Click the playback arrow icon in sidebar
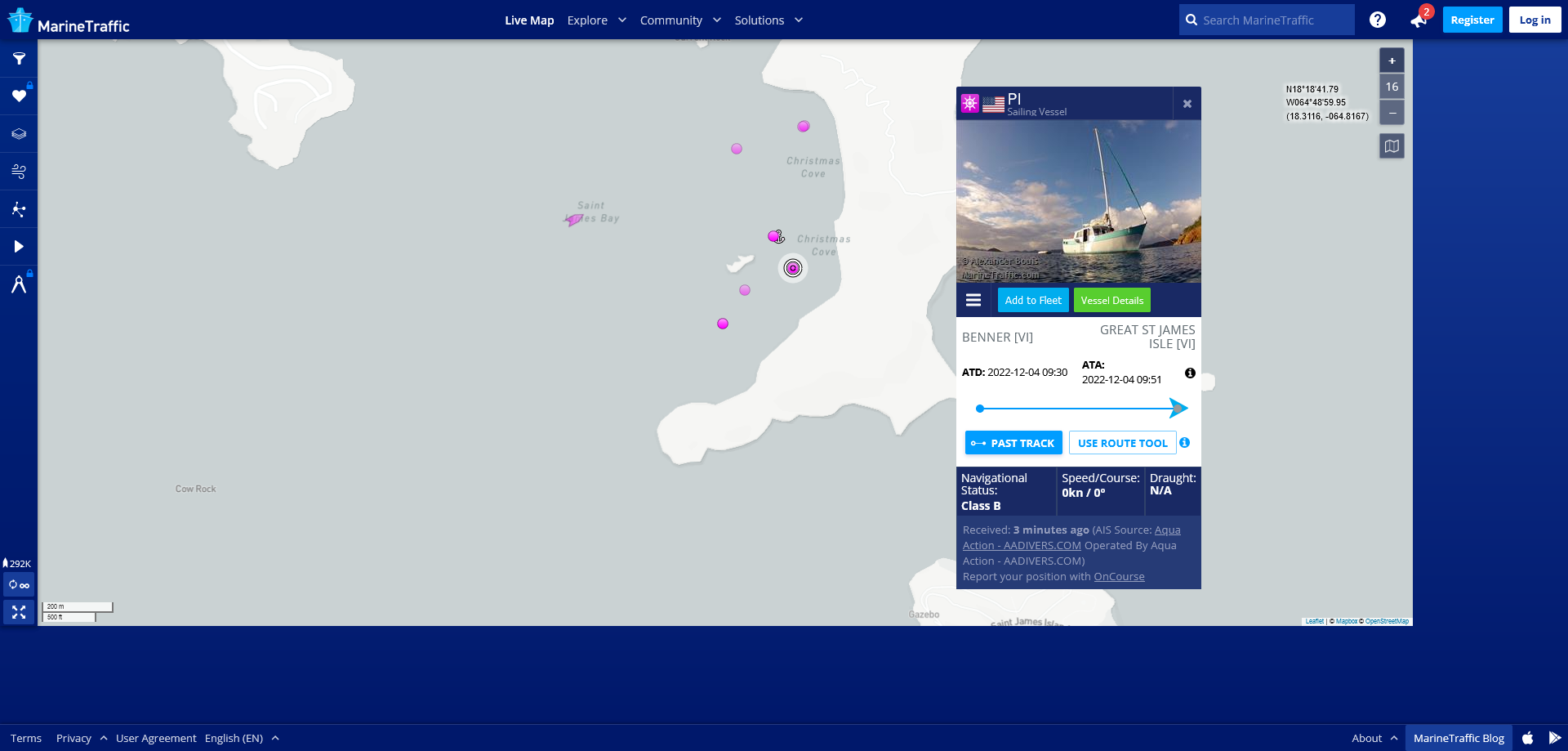The height and width of the screenshot is (751, 1568). point(19,247)
